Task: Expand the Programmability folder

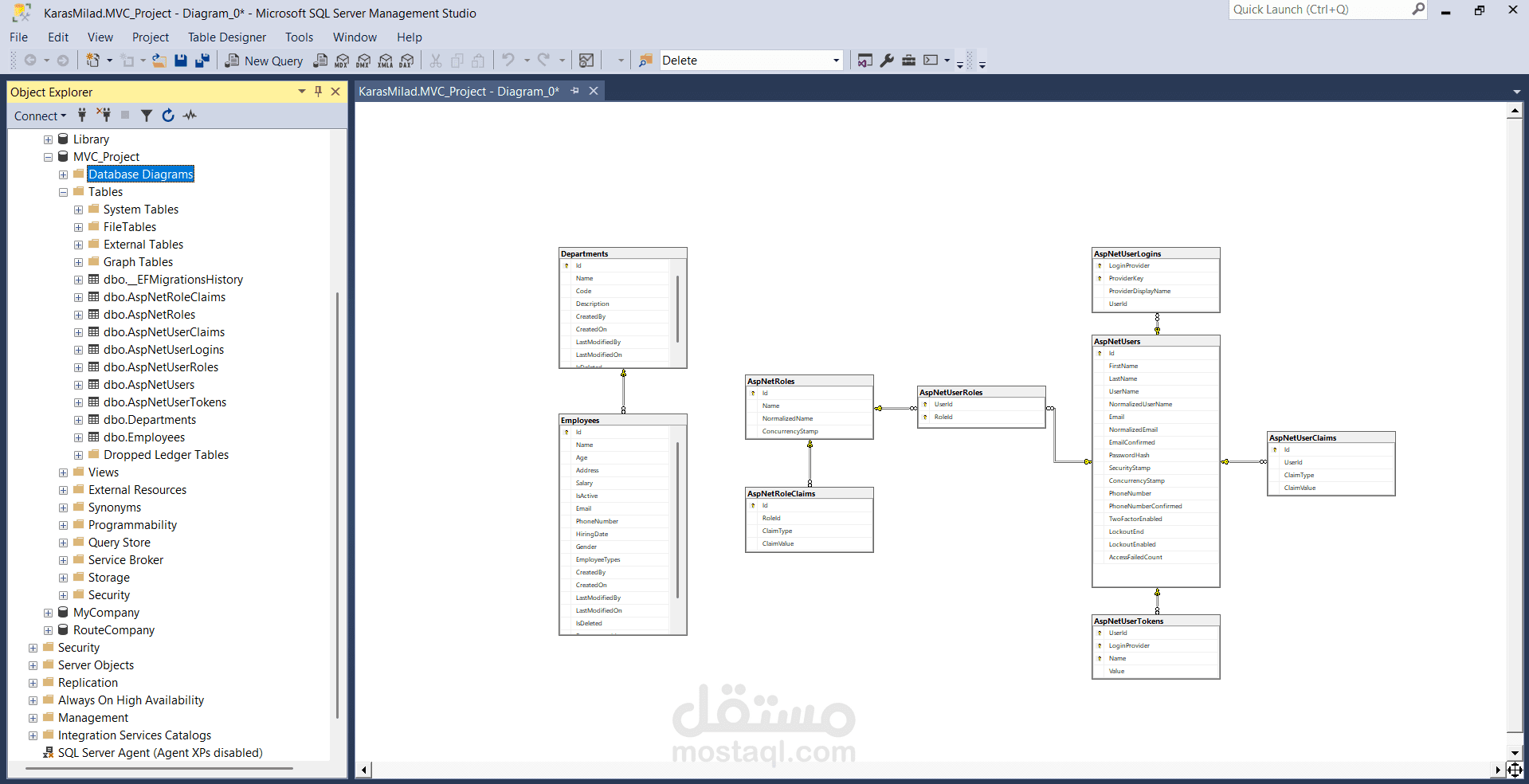Action: [63, 525]
